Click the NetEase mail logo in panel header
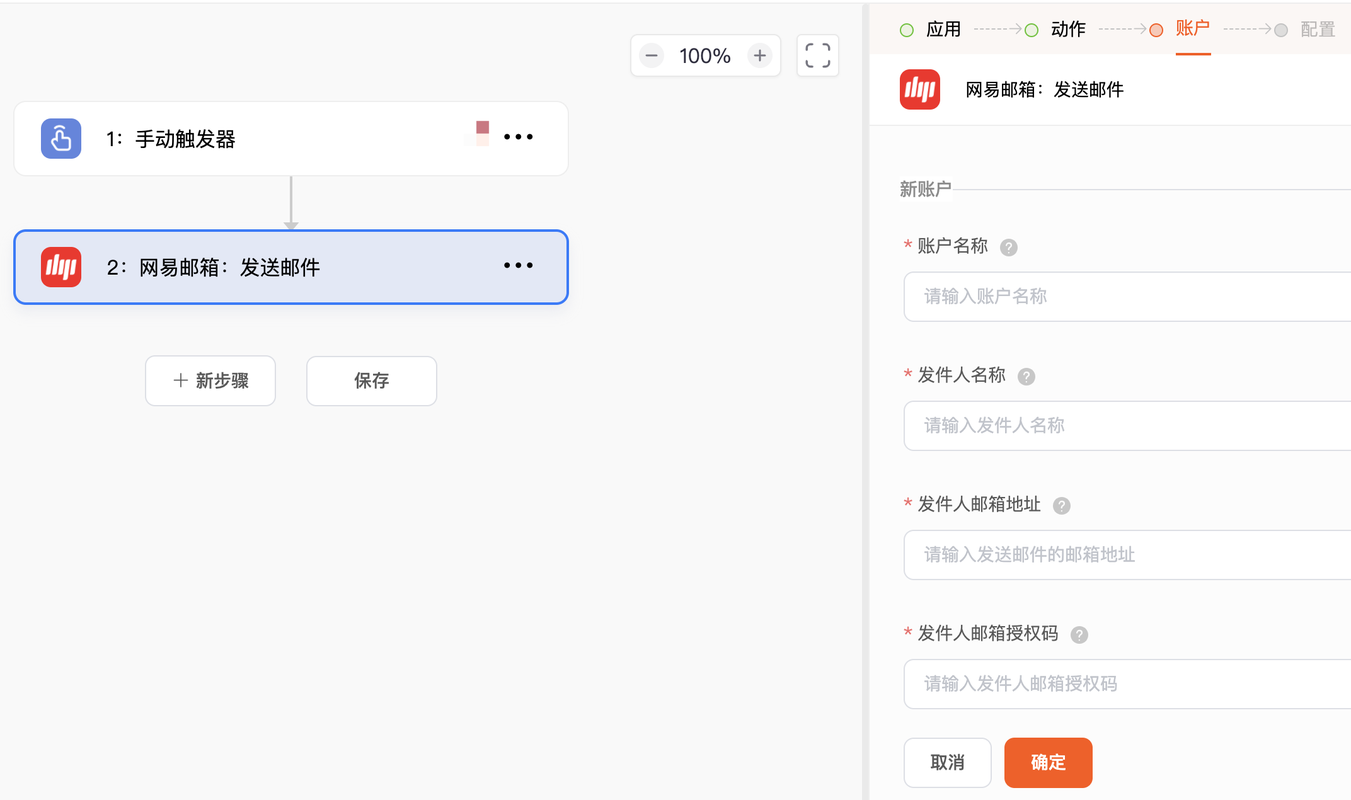Image resolution: width=1351 pixels, height=800 pixels. (x=920, y=89)
